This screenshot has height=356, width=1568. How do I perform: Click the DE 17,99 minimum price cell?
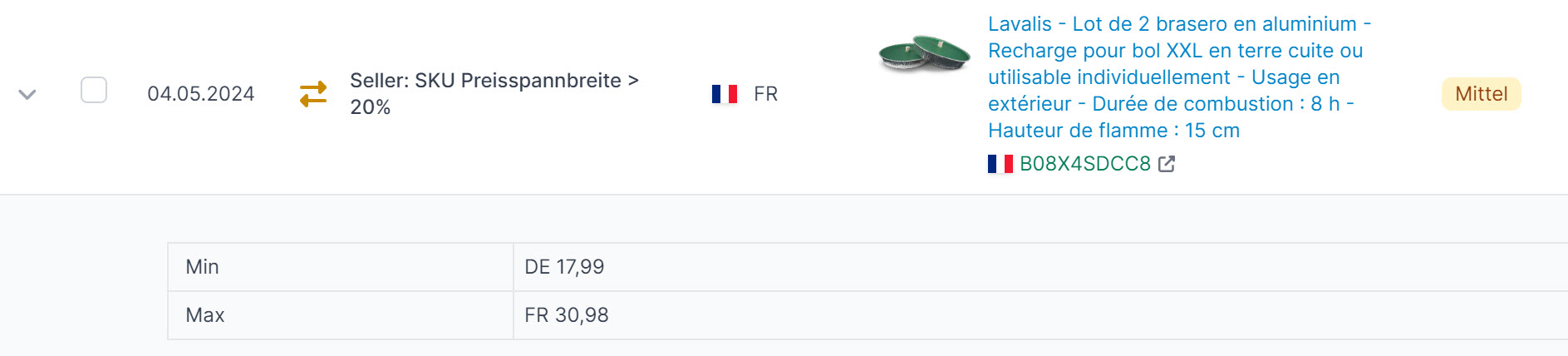[x=1040, y=267]
